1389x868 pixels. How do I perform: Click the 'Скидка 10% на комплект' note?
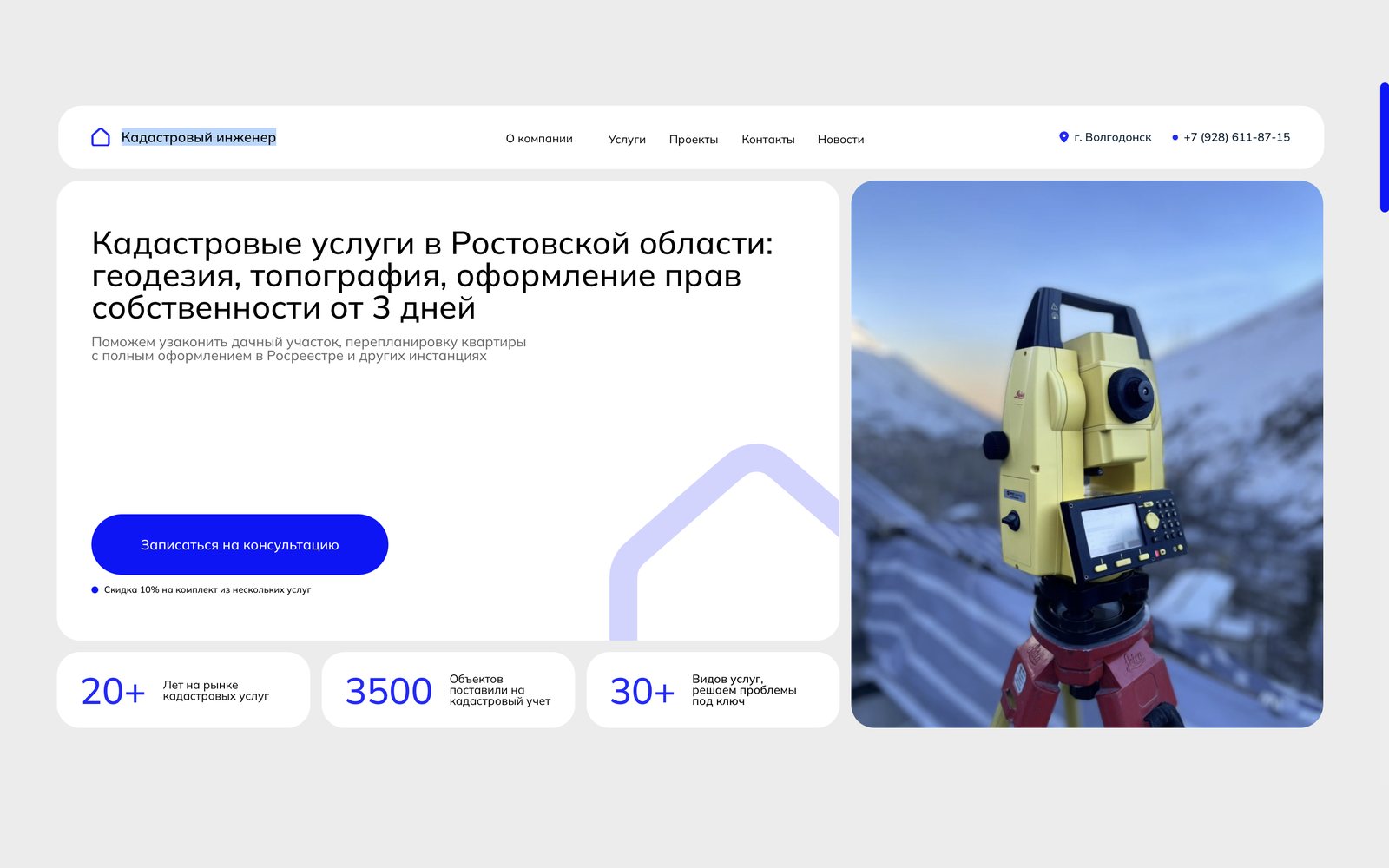click(207, 589)
